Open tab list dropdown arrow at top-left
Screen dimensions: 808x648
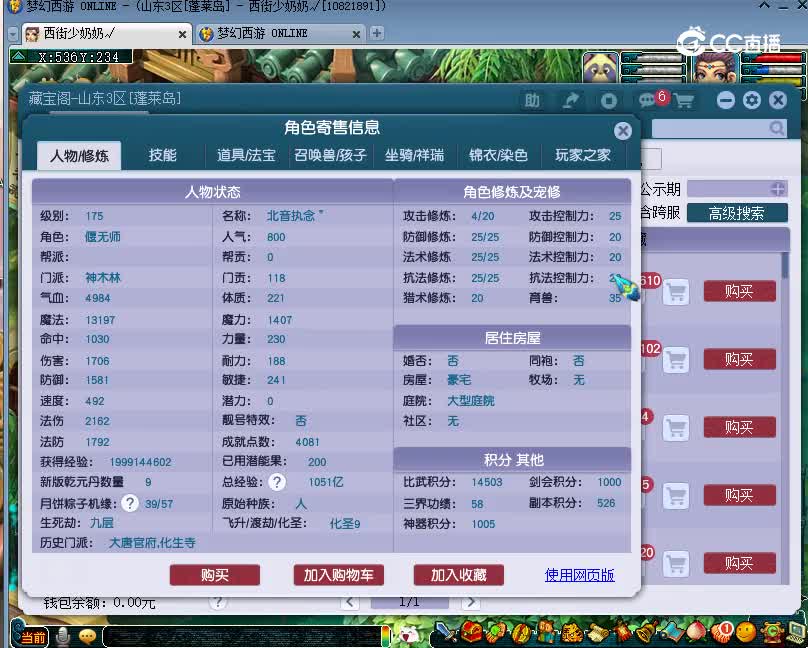pyautogui.click(x=13, y=34)
